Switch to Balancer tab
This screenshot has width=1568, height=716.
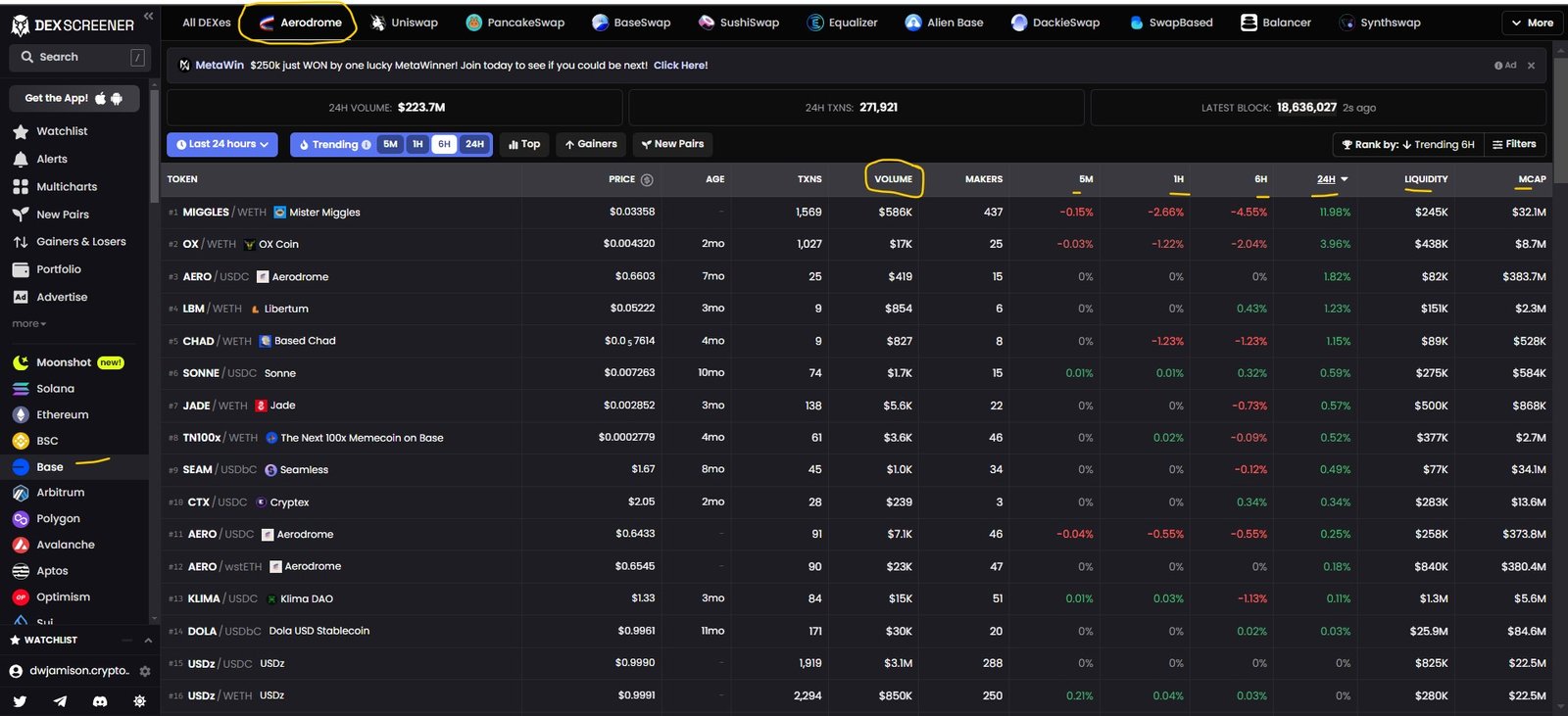coord(1275,23)
